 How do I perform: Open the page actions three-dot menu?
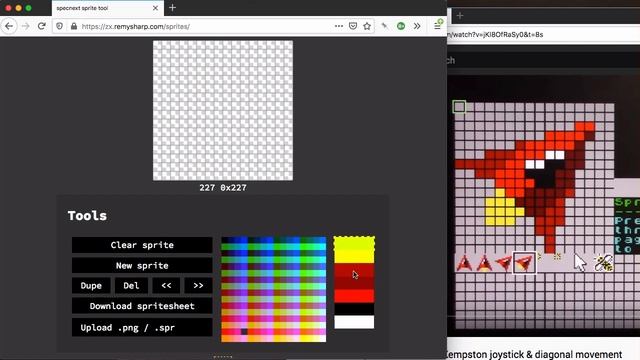click(x=339, y=26)
